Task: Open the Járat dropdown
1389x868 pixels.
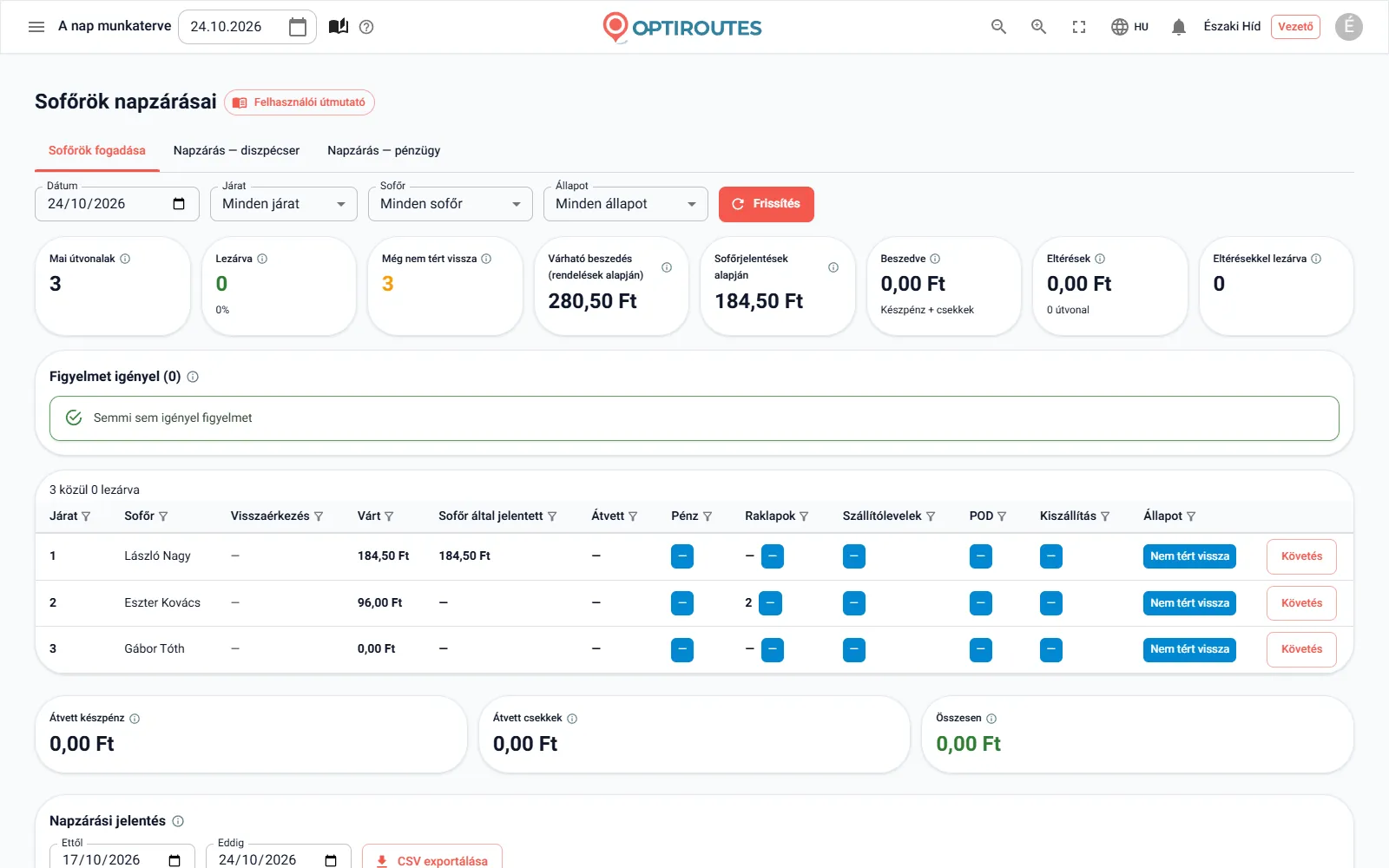Action: click(x=284, y=204)
